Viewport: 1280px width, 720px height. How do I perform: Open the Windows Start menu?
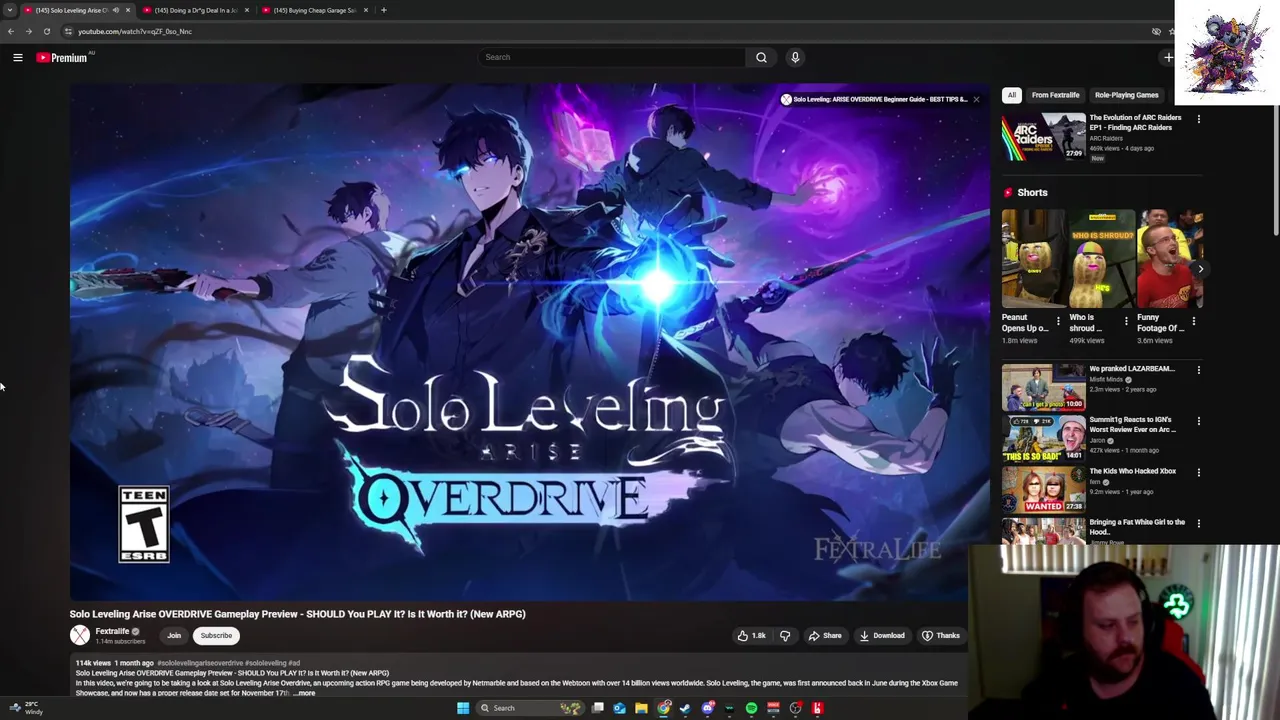tap(463, 708)
